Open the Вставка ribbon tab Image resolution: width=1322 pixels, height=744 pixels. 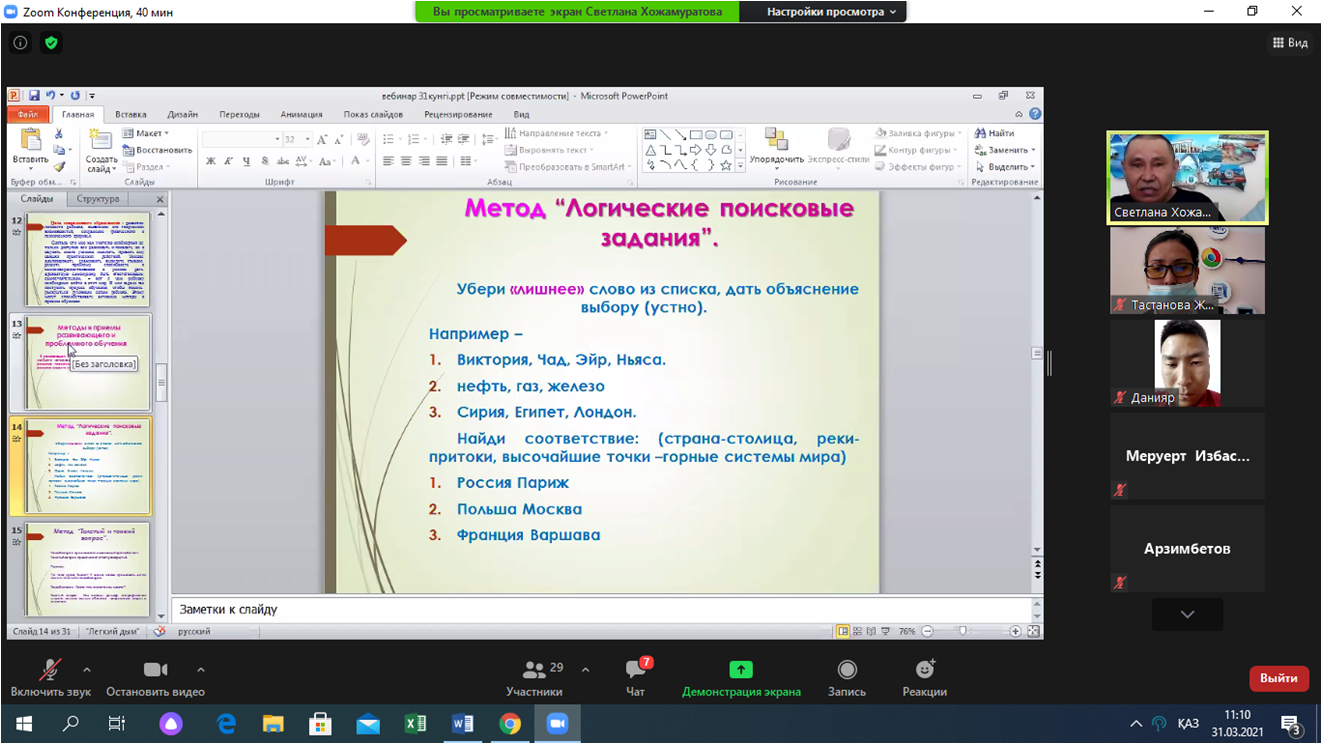[130, 114]
